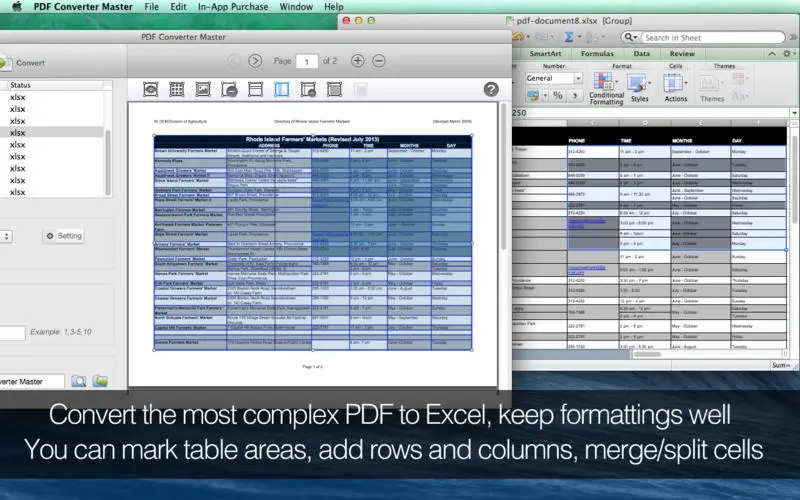Select the mark image area tool
The width and height of the screenshot is (800, 500).
pos(203,89)
